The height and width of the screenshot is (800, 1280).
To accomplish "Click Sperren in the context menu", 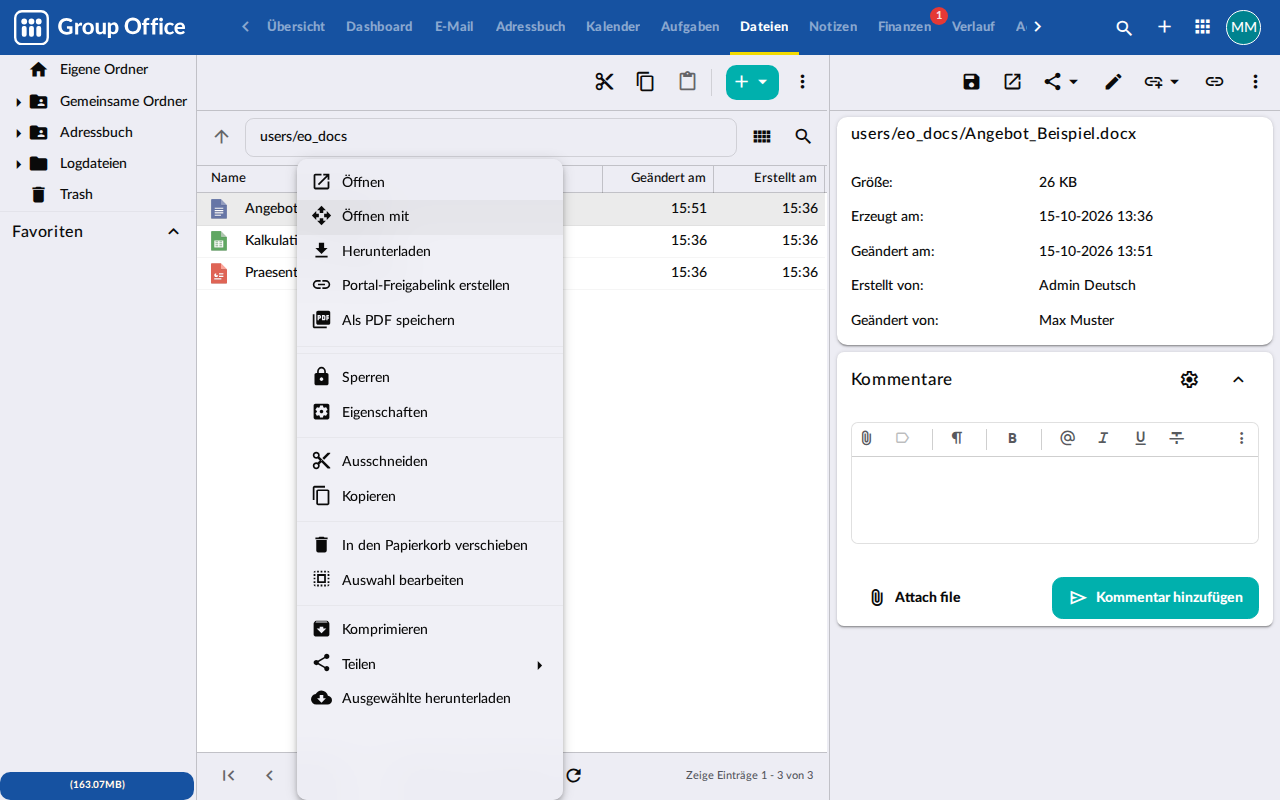I will (x=430, y=377).
